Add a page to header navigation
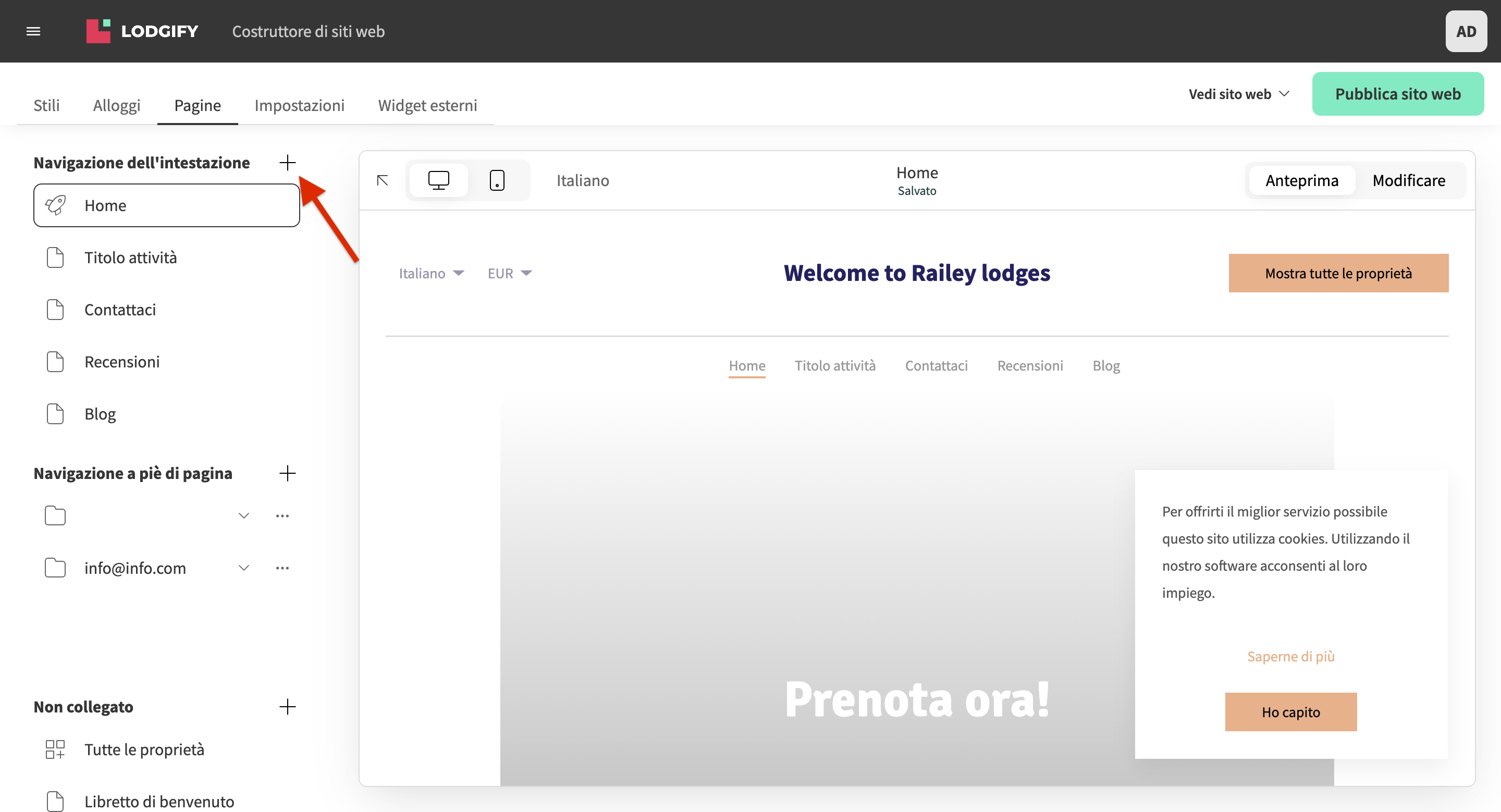This screenshot has height=812, width=1501. 287,163
